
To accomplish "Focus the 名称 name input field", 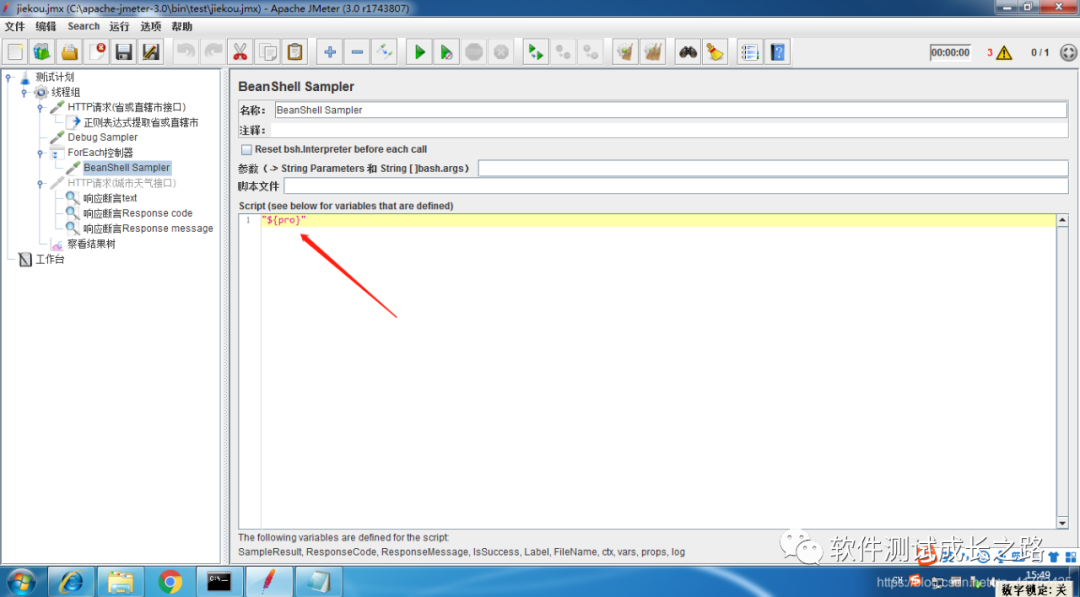I will (x=670, y=110).
